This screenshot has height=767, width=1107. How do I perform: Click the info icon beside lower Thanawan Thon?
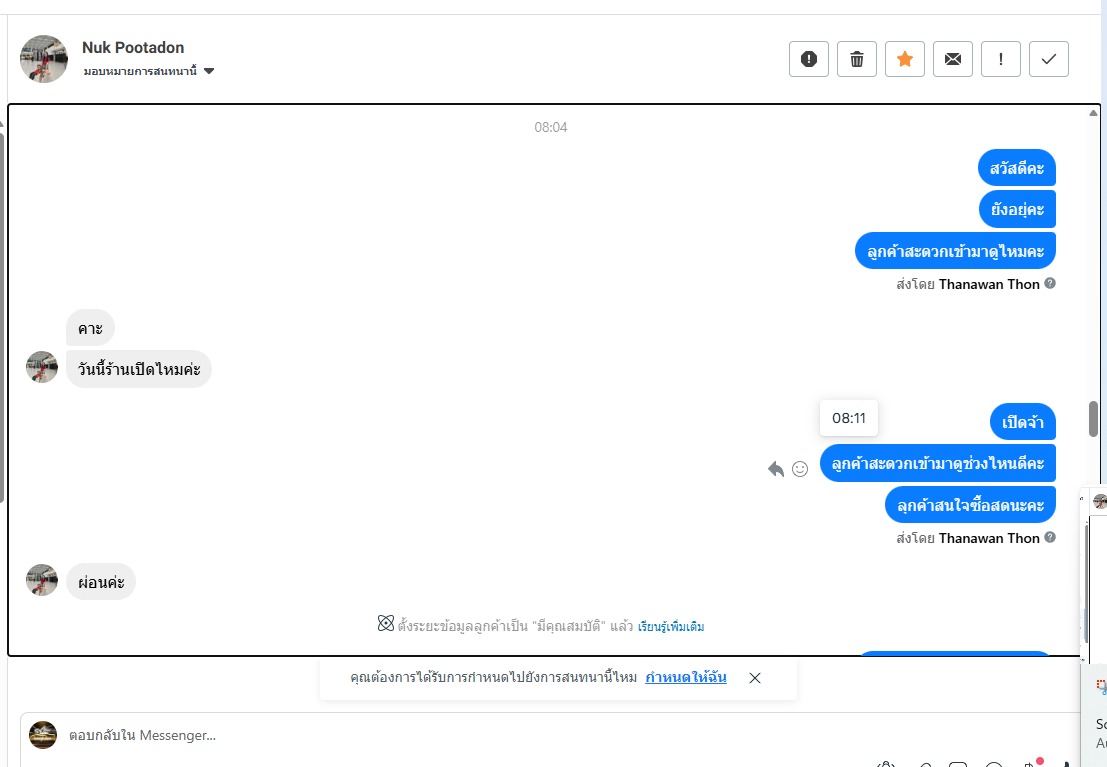point(1050,537)
